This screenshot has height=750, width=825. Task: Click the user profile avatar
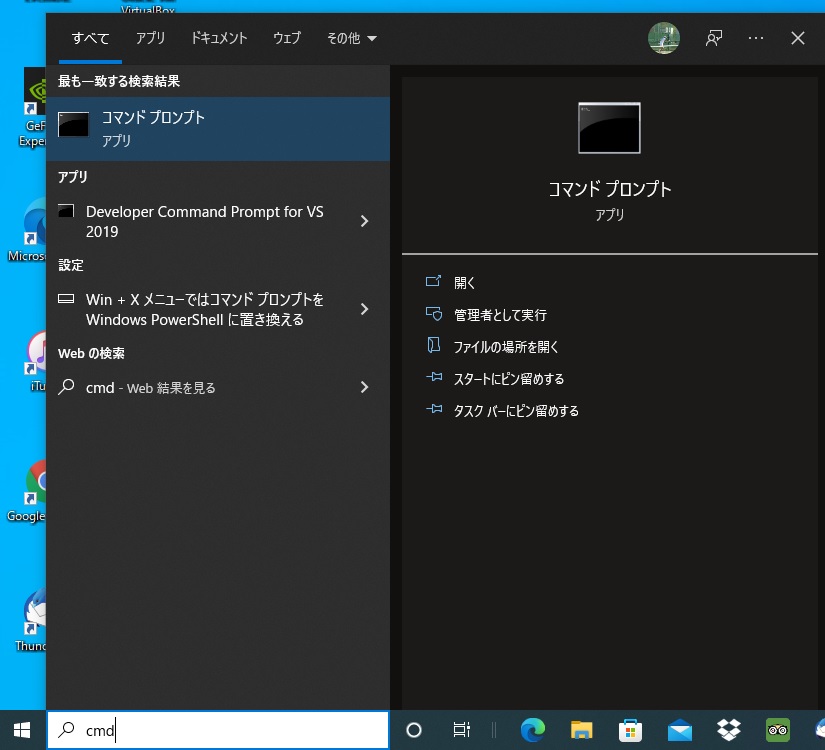pyautogui.click(x=663, y=38)
